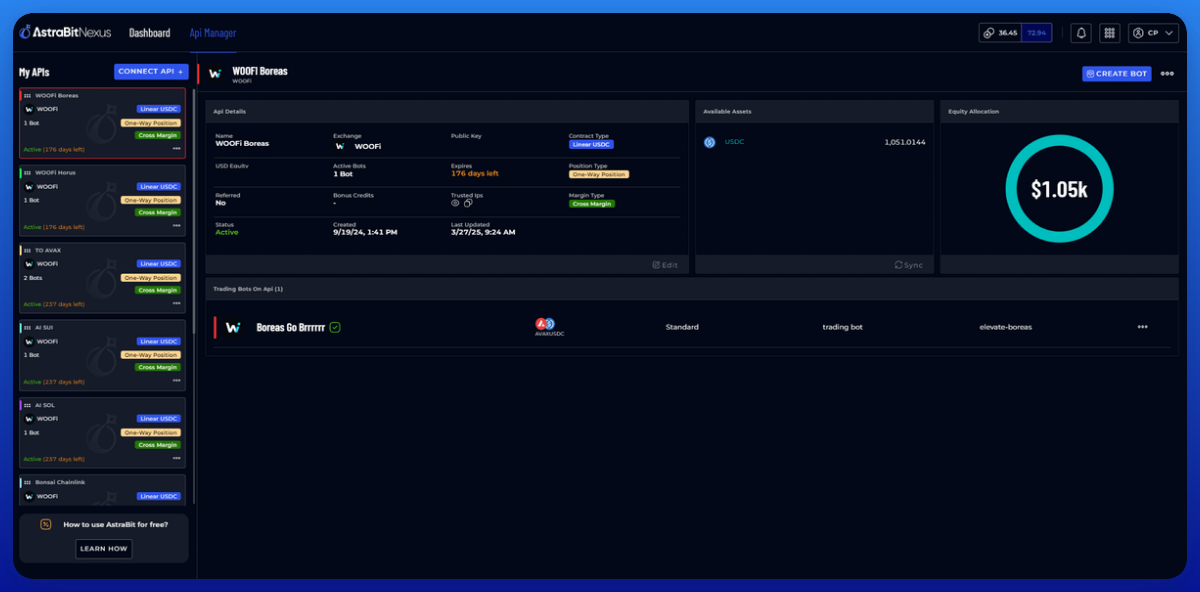The width and height of the screenshot is (1200, 592).
Task: Click the AVAXUSDC pair icon
Action: (545, 324)
